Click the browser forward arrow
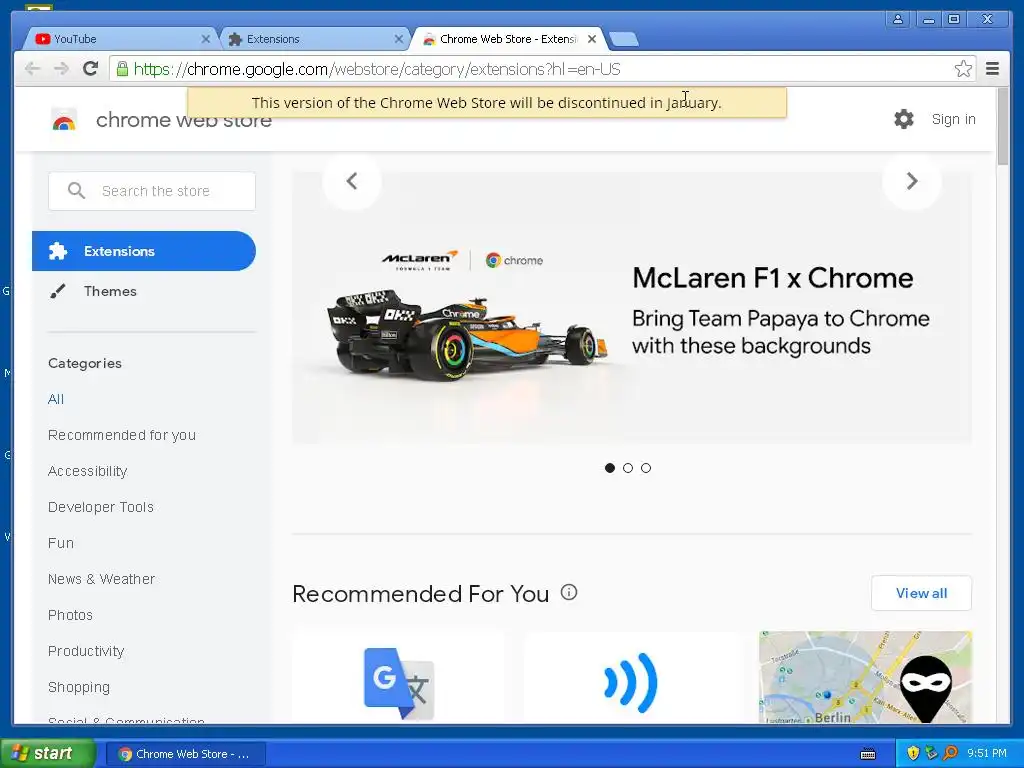 click(61, 69)
